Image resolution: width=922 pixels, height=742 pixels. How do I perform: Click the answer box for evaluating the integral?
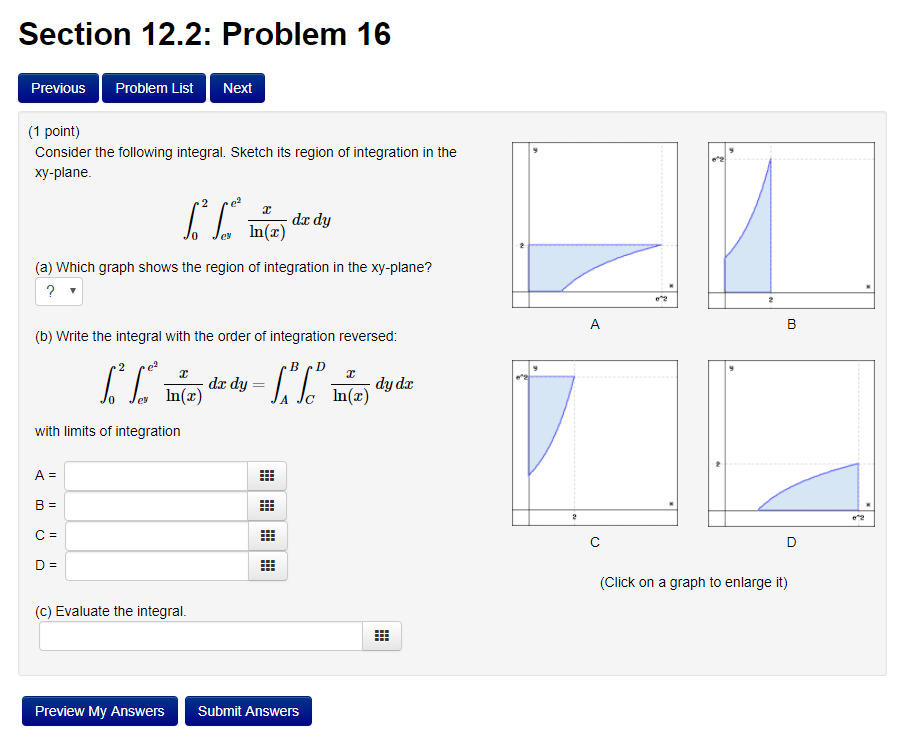[200, 635]
